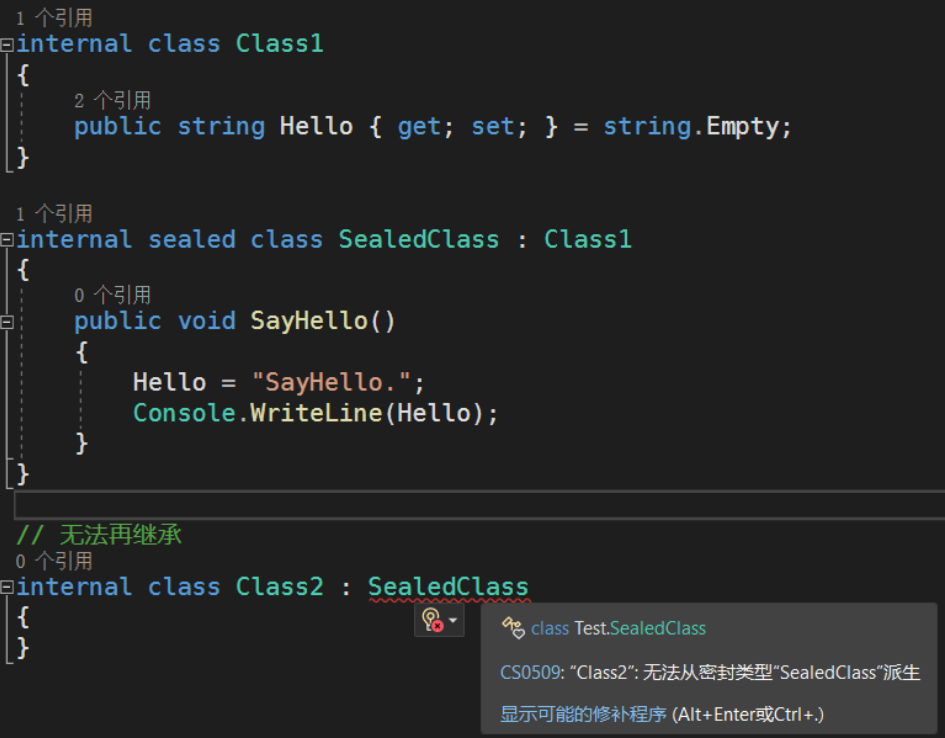Viewport: 945px width, 738px height.
Task: Collapse the Class1 class outlining block
Action: pos(8,45)
